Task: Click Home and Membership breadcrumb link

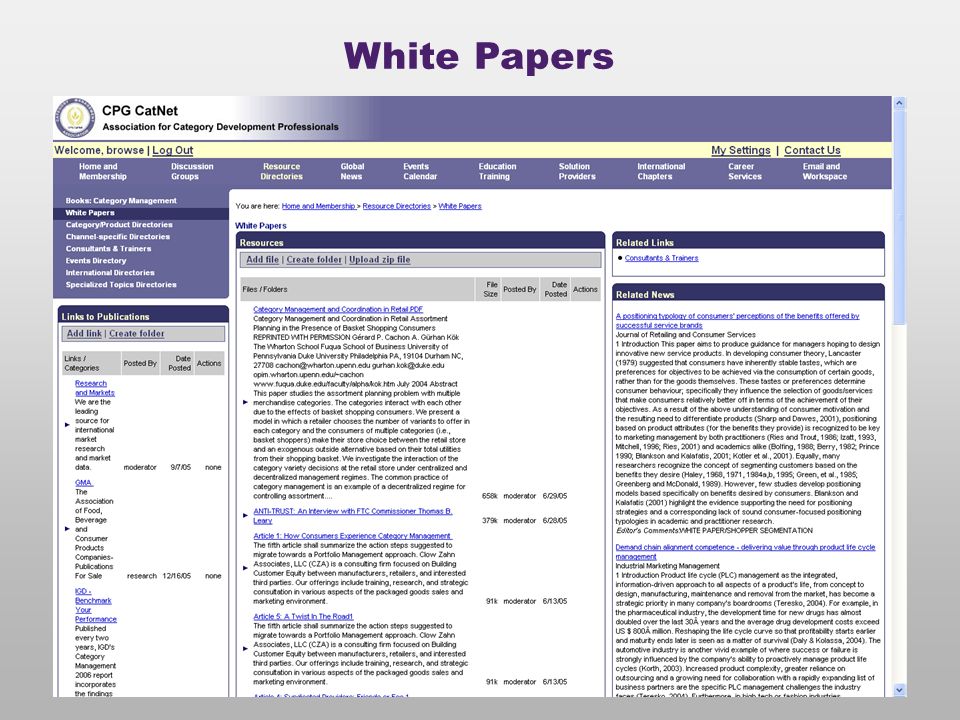Action: click(x=318, y=206)
